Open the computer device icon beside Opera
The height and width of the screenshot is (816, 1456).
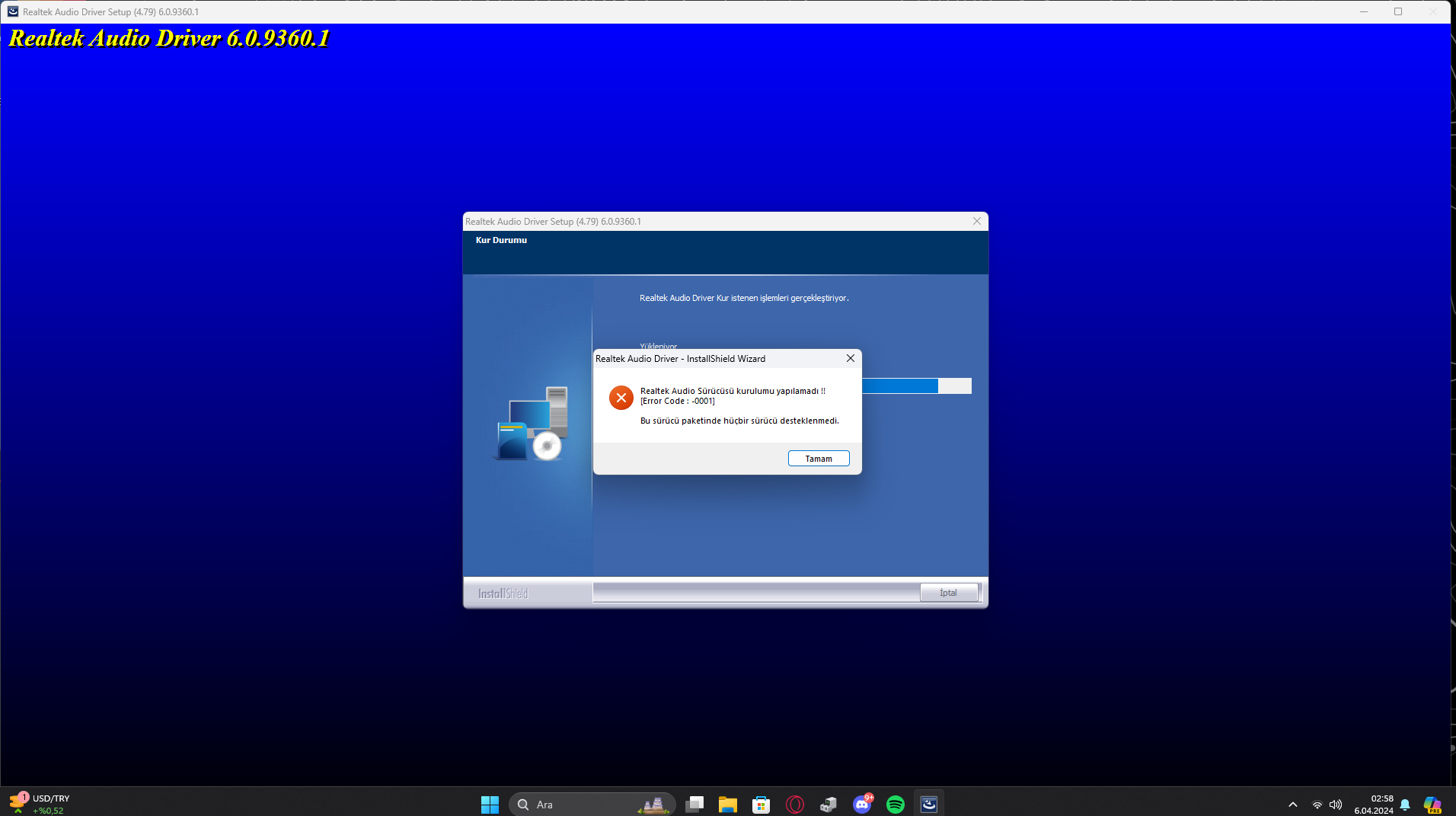click(x=829, y=805)
